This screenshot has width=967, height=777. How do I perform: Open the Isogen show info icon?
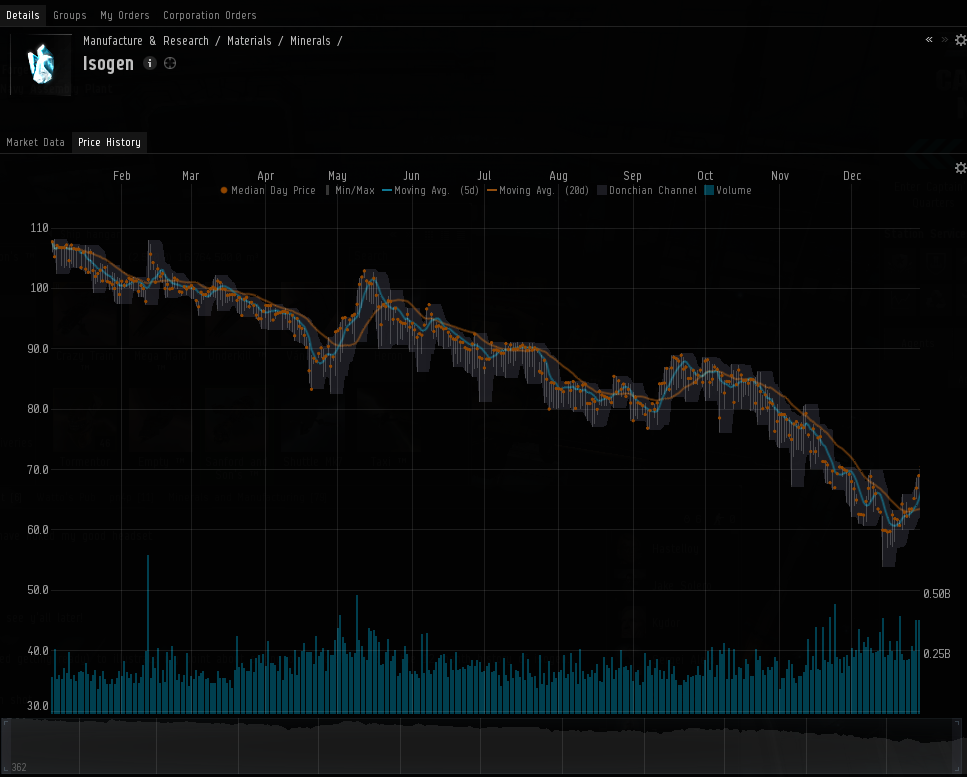(150, 63)
